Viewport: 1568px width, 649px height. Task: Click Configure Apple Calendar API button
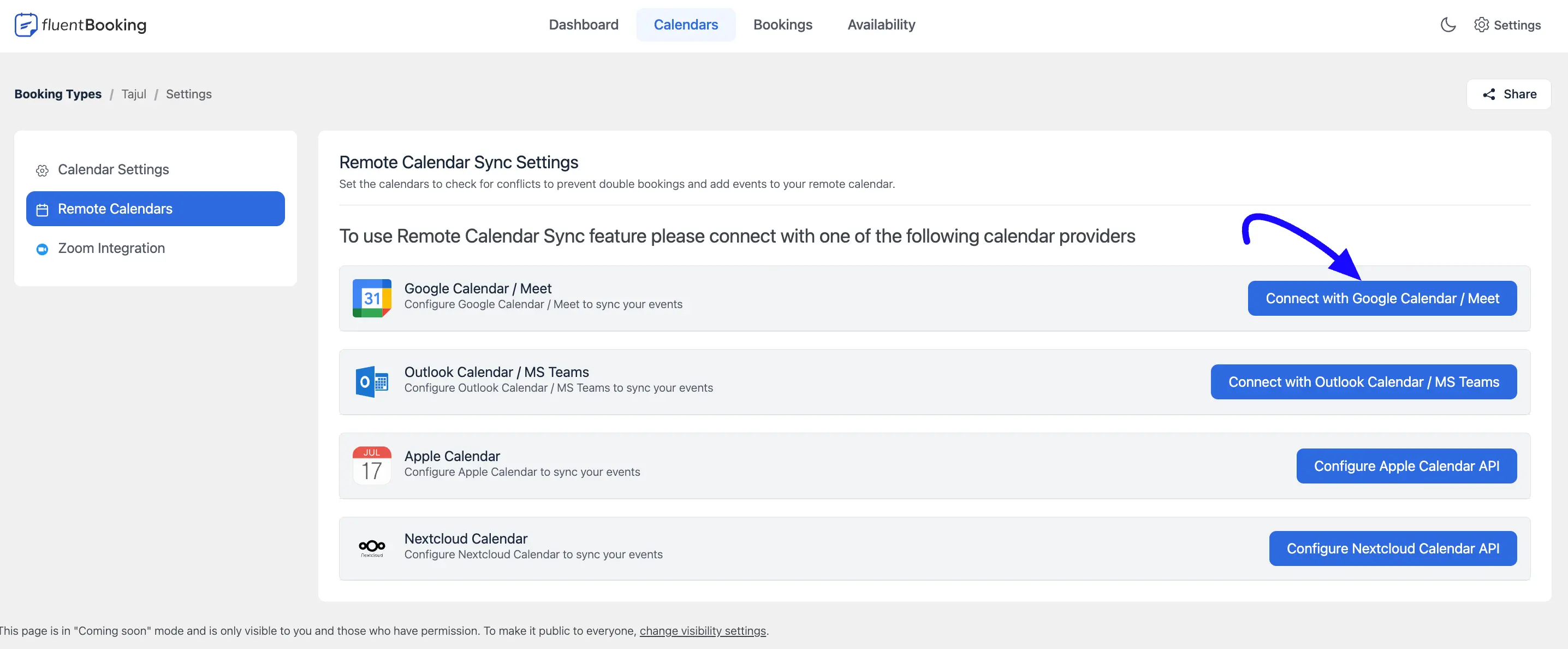pyautogui.click(x=1406, y=466)
